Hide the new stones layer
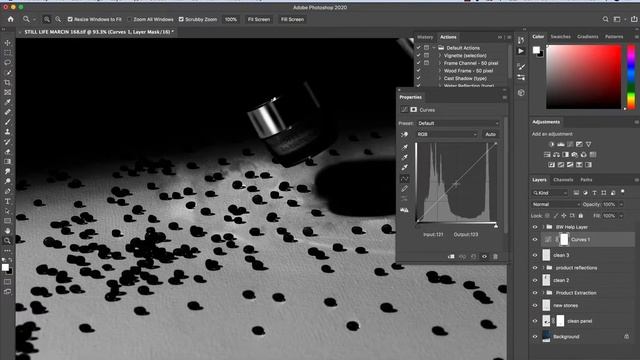The height and width of the screenshot is (360, 640). pyautogui.click(x=535, y=305)
